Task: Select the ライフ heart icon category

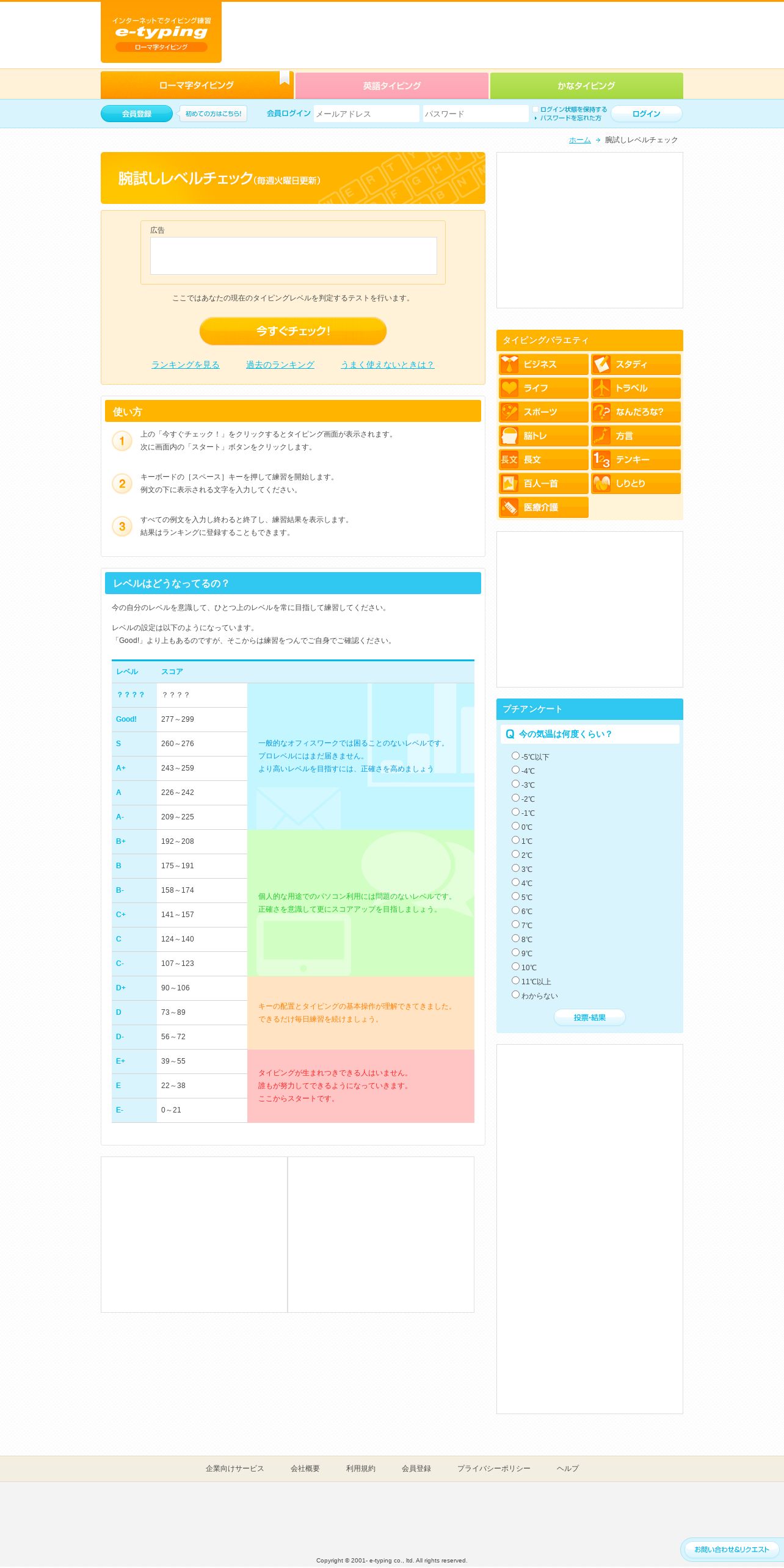Action: pos(543,388)
